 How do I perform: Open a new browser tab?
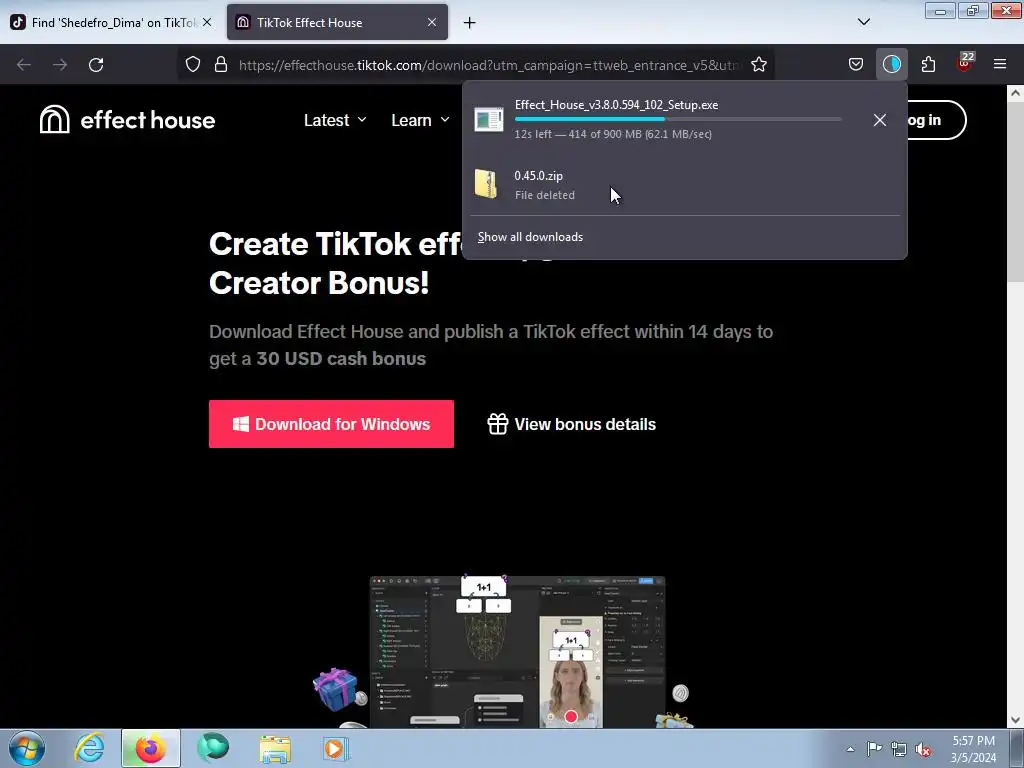coord(470,23)
